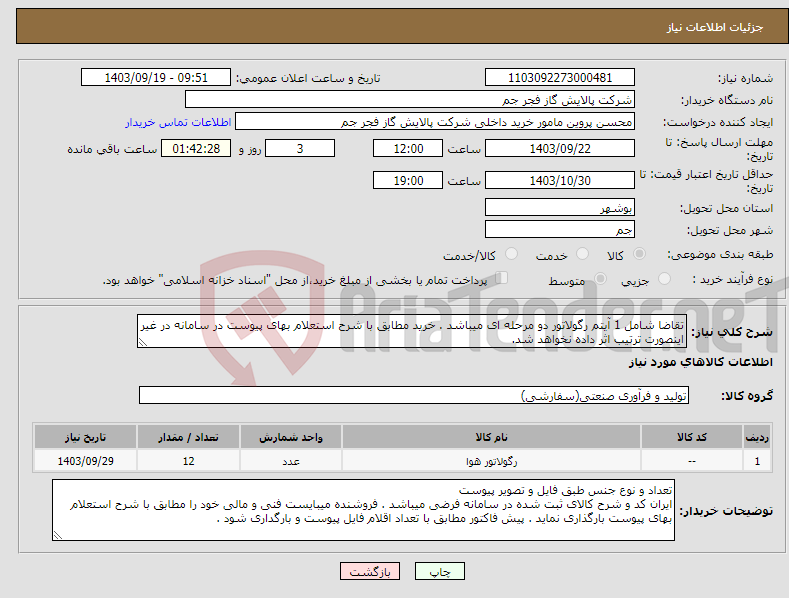Click the resize grip of شرح کلی نیاز textarea

143,342
